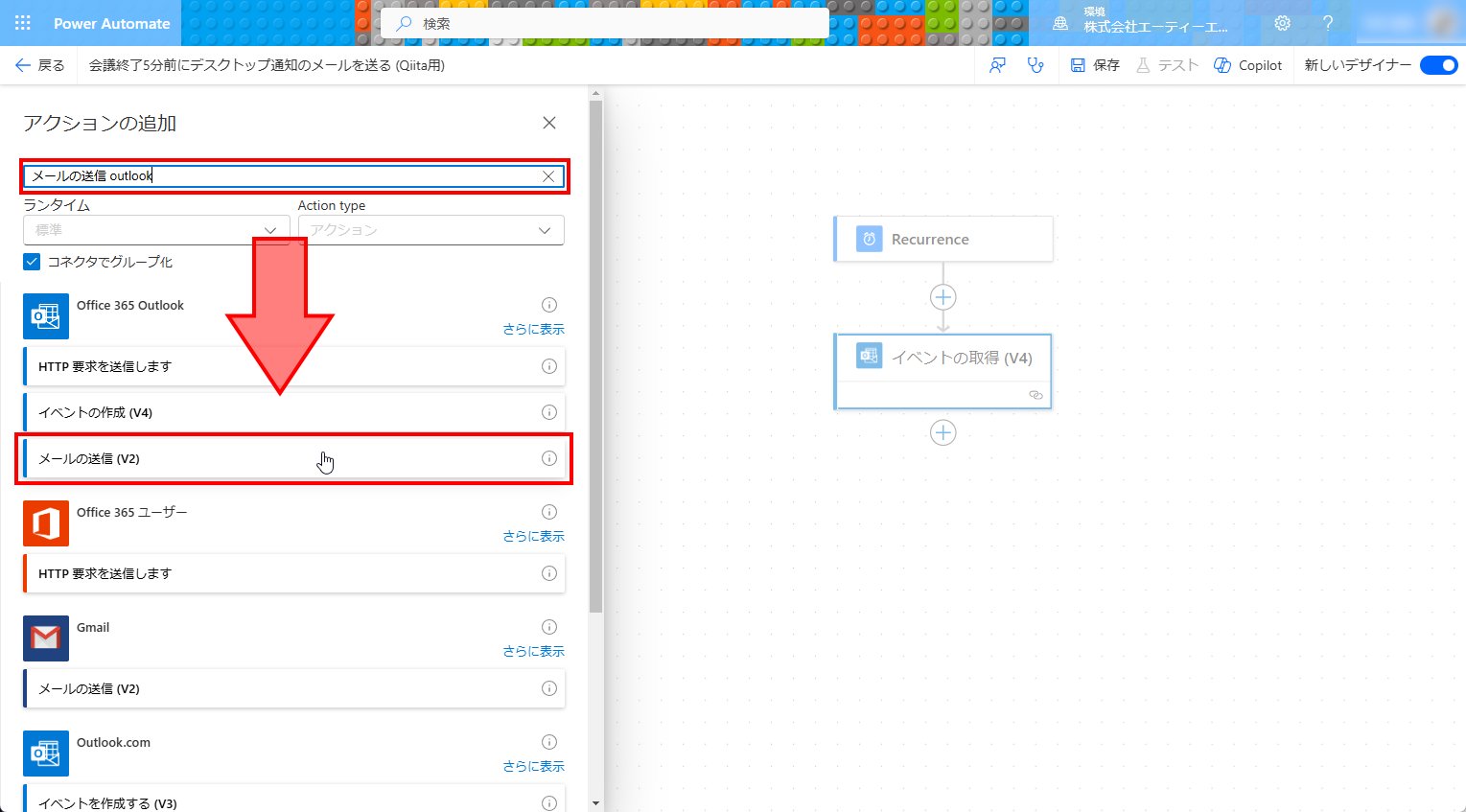Open the flow checker stethoscope icon
This screenshot has width=1466, height=812.
point(1036,65)
